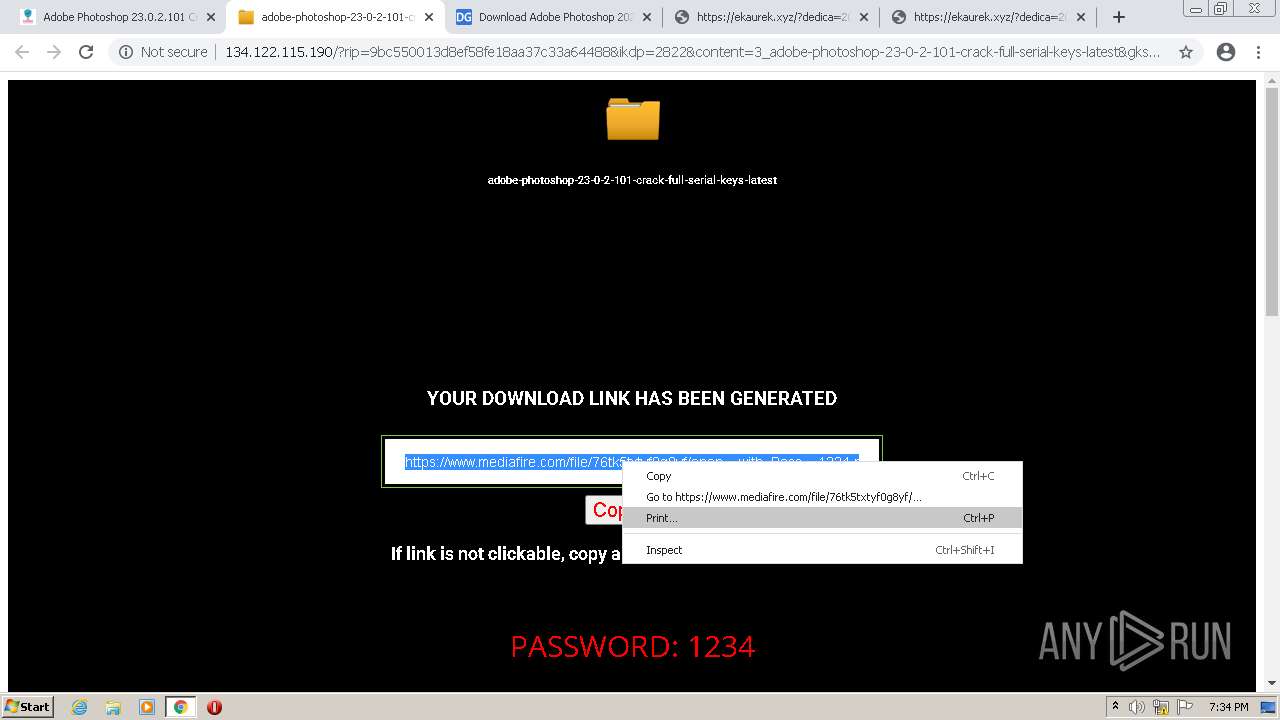Choose Print... from the context menu
This screenshot has width=1280, height=720.
(822, 518)
